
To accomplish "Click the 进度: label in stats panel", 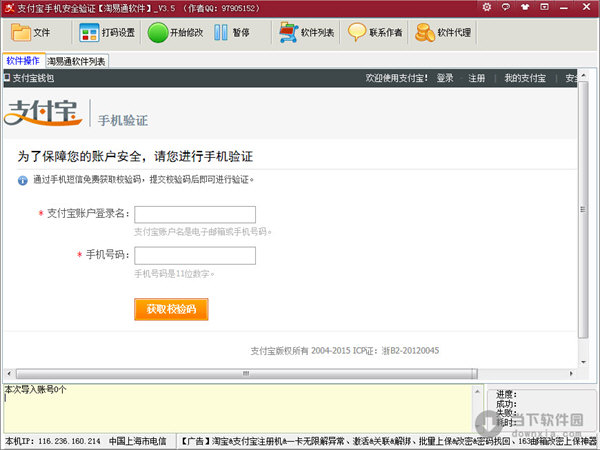I will pos(507,394).
